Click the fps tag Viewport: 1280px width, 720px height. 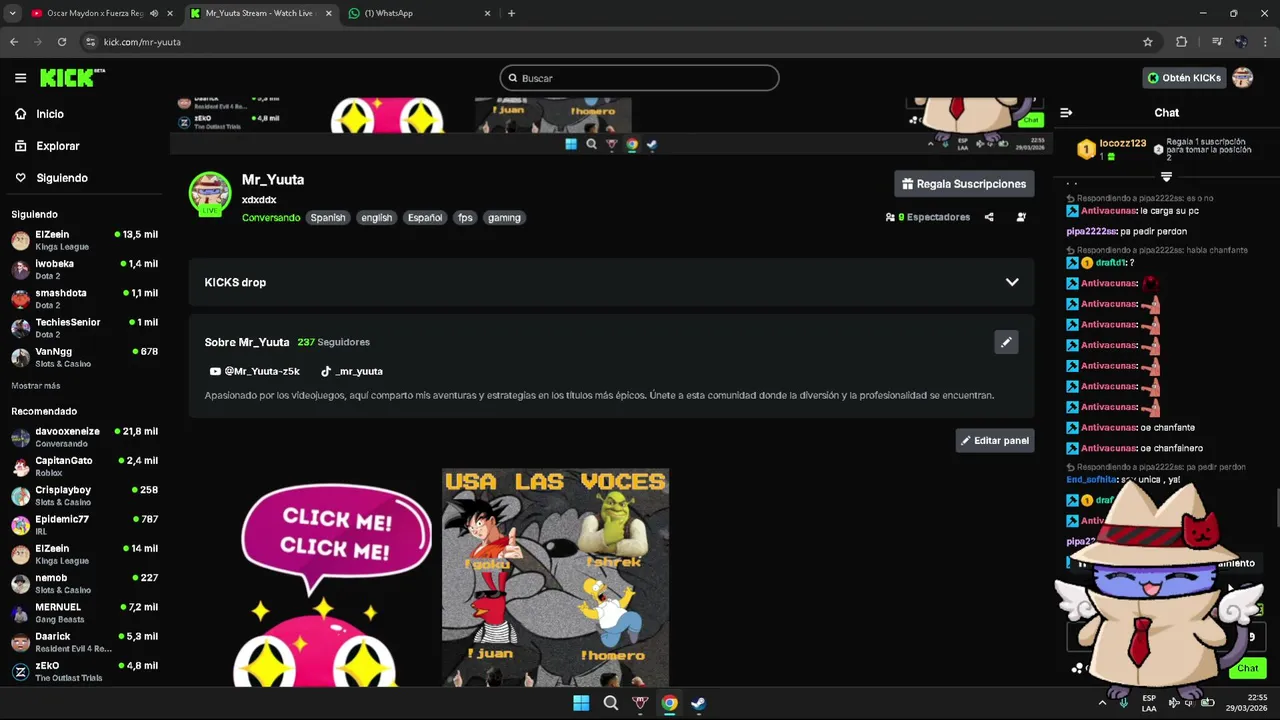tap(465, 217)
